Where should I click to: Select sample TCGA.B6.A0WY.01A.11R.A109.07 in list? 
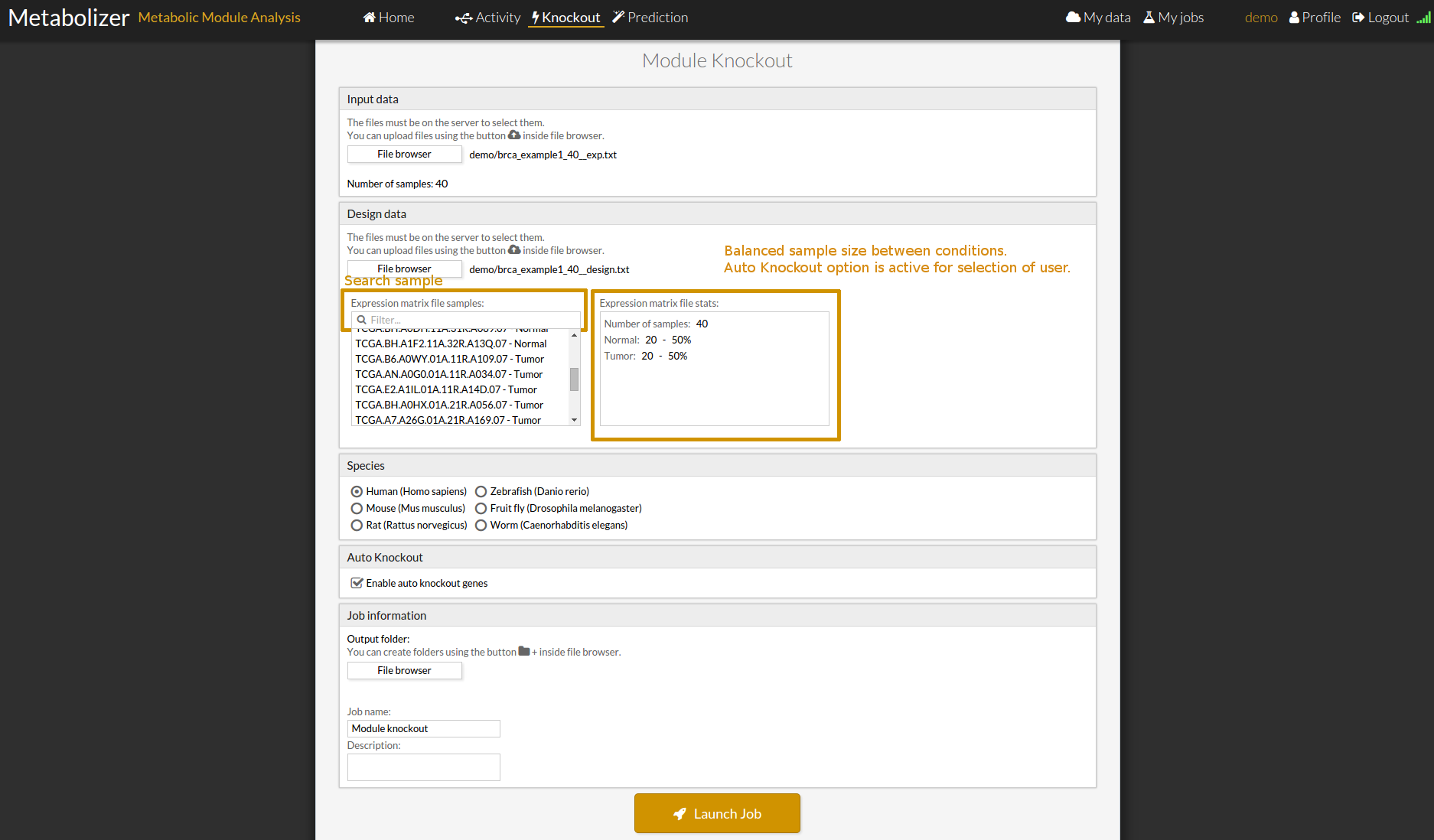[x=449, y=359]
